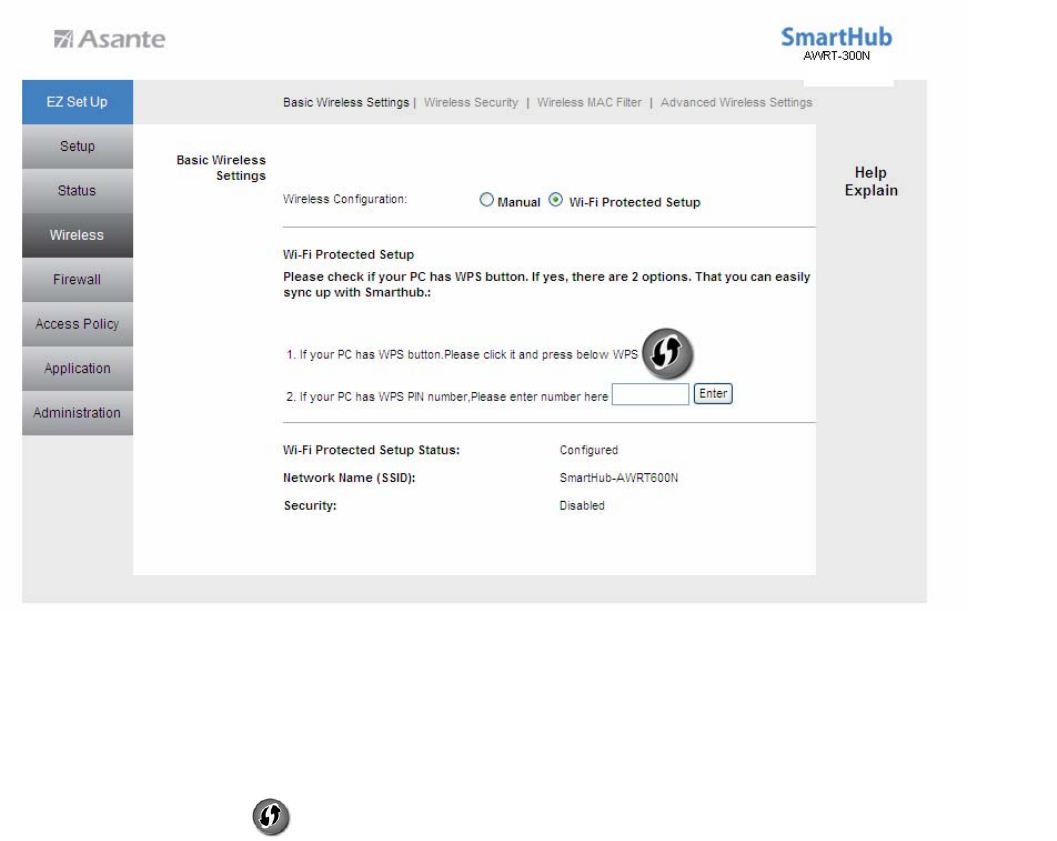The width and height of the screenshot is (1057, 841).
Task: Select the Manual radio button
Action: click(486, 199)
